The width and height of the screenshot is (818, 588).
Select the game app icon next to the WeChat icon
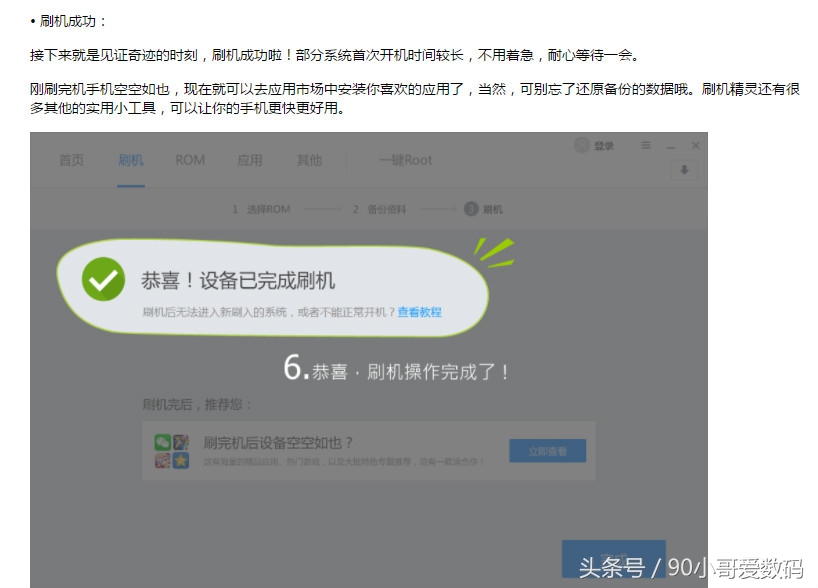pyautogui.click(x=180, y=441)
